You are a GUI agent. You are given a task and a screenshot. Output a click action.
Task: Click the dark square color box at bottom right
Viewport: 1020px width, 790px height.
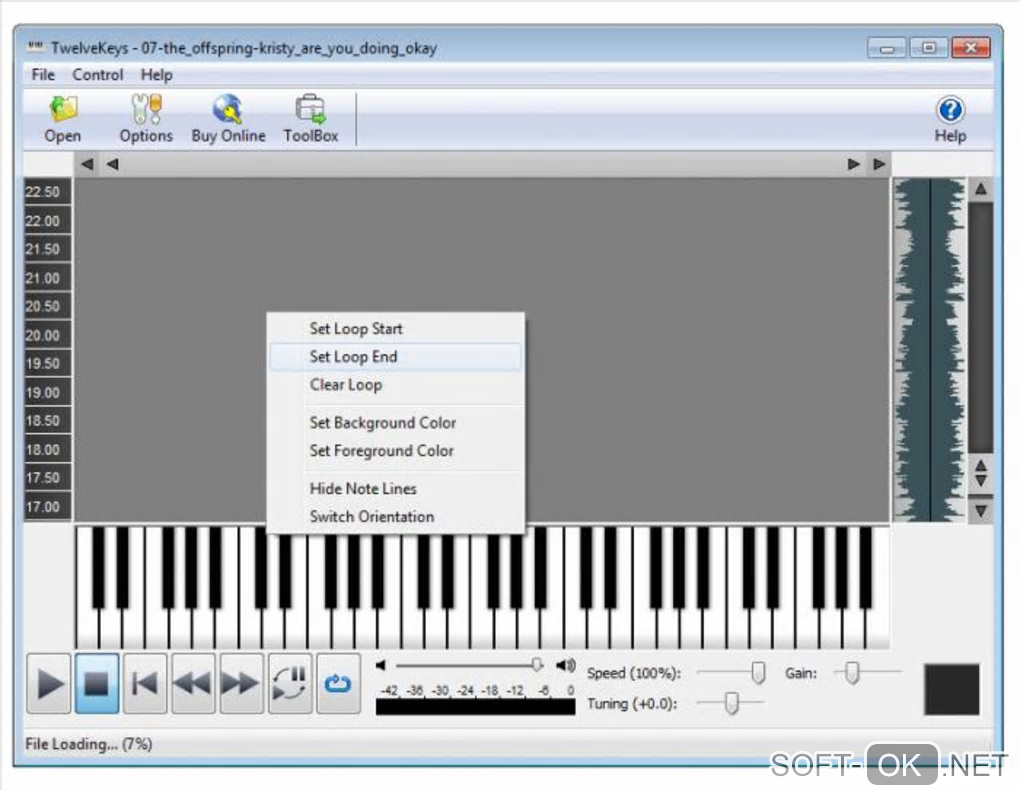tap(952, 690)
